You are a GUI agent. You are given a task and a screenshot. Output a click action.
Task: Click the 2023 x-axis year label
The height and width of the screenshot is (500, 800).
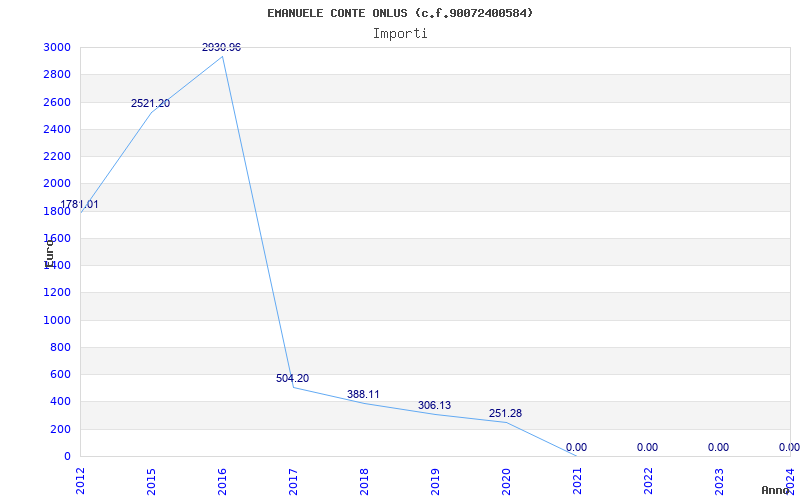(x=718, y=481)
